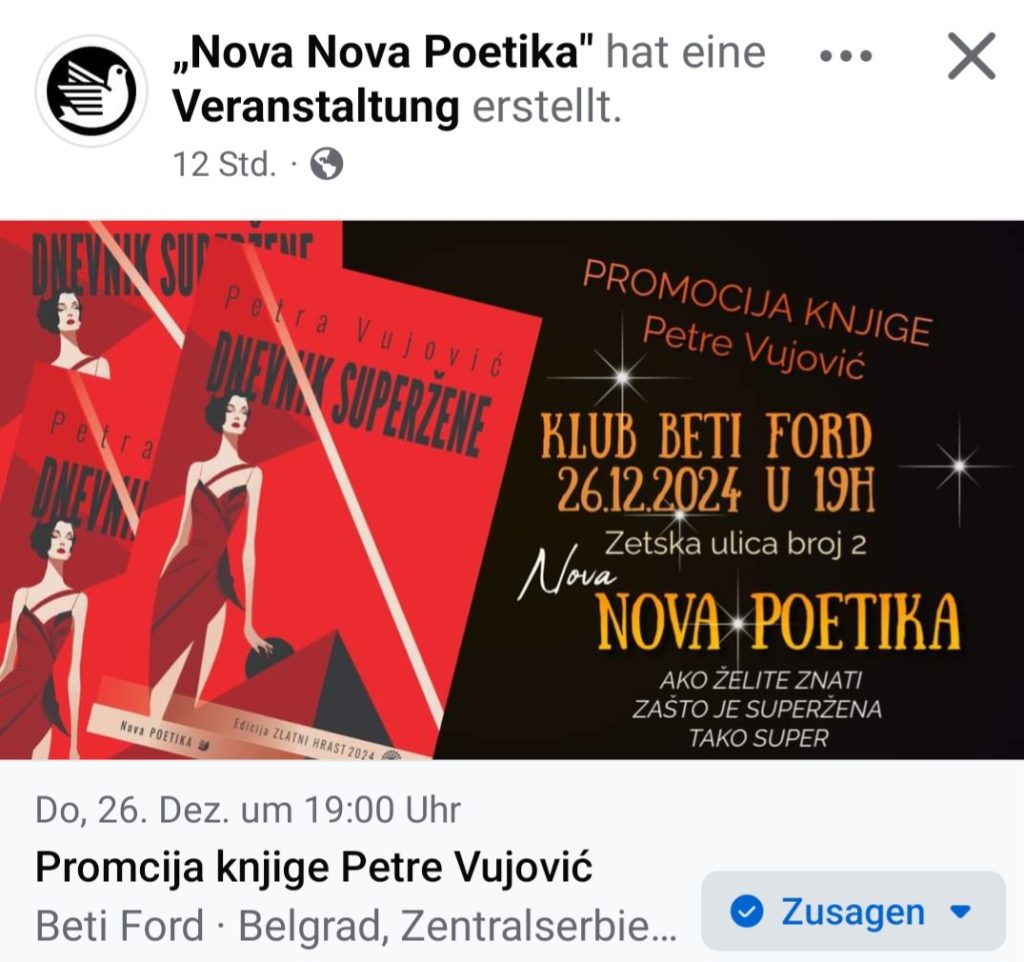
Task: Click the Beti Ford Belgrad location line
Action: pyautogui.click(x=356, y=926)
